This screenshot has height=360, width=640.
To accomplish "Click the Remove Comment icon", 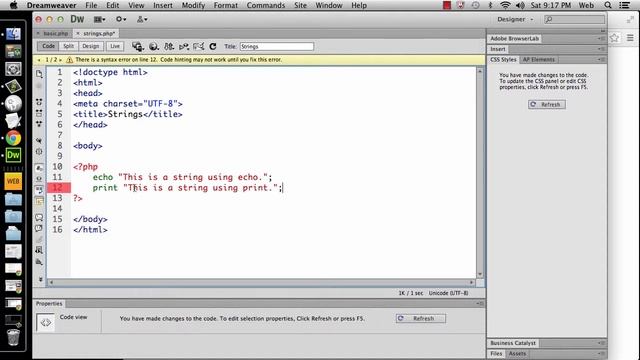I will [x=39, y=228].
